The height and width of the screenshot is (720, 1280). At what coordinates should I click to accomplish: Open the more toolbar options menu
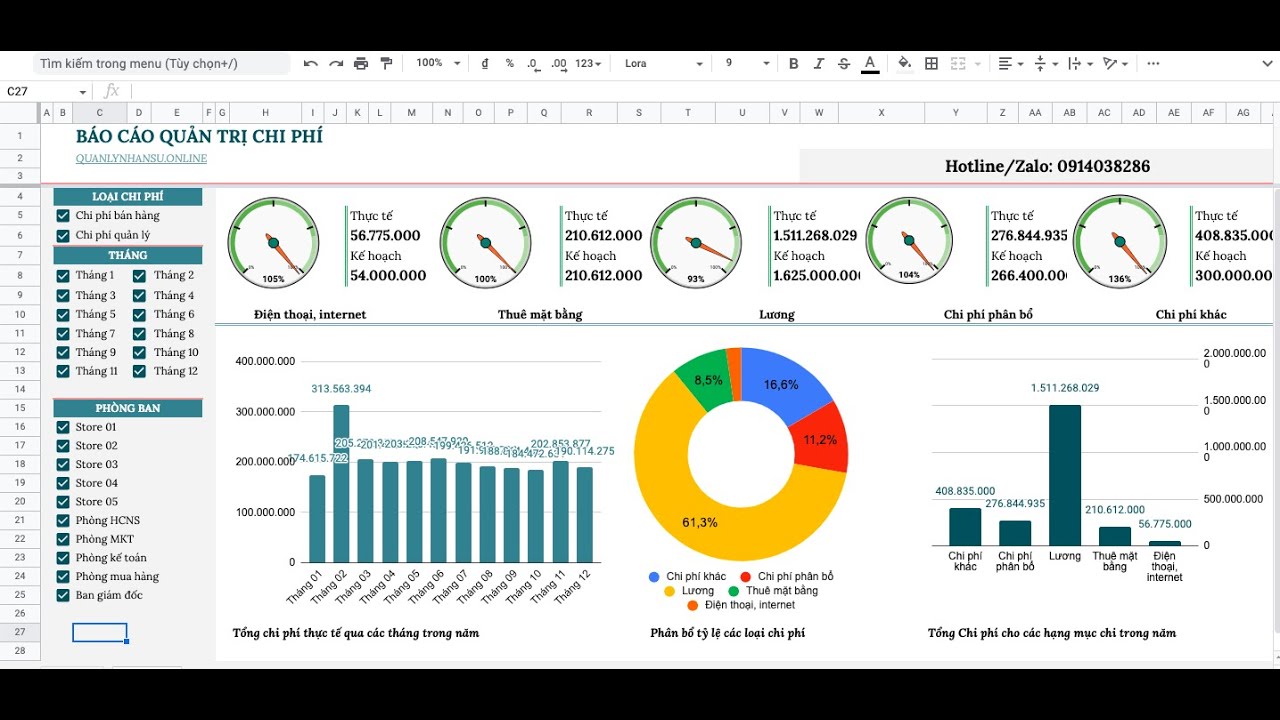[x=1153, y=64]
